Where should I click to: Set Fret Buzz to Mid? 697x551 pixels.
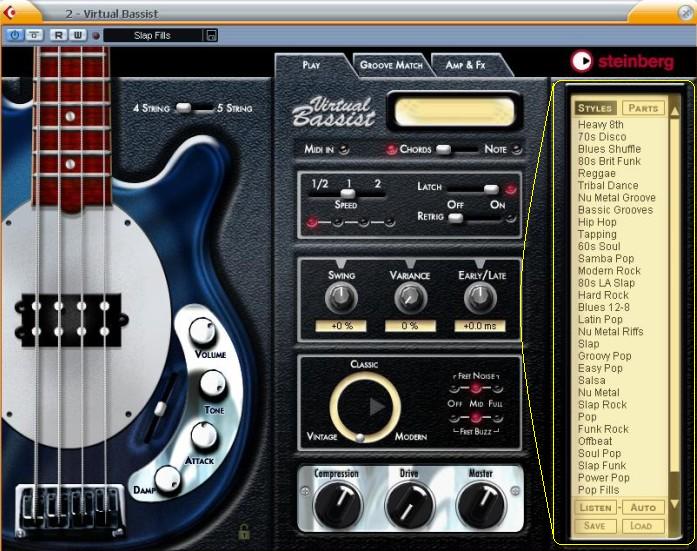[475, 418]
